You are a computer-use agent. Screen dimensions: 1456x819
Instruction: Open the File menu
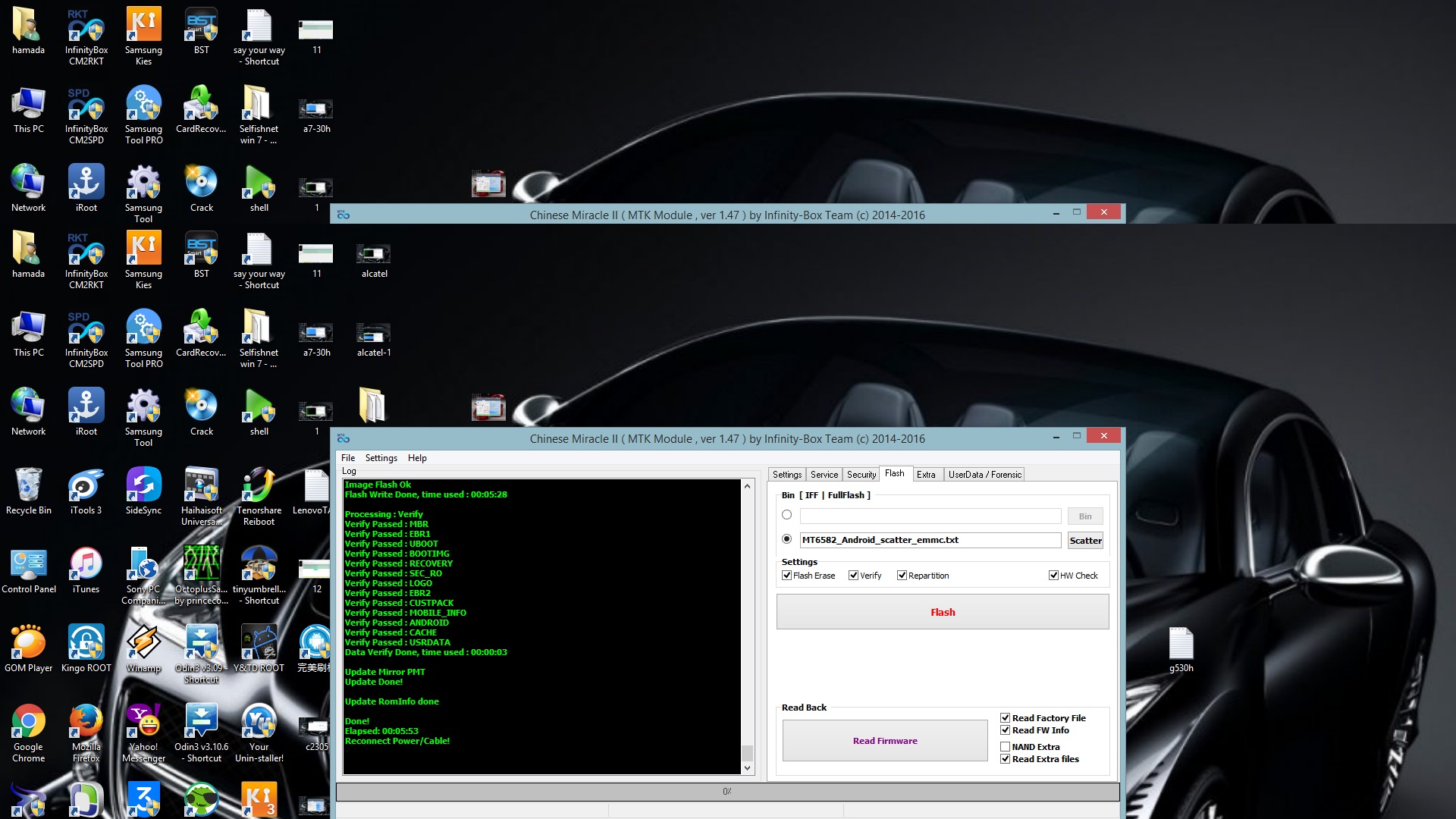(x=348, y=458)
